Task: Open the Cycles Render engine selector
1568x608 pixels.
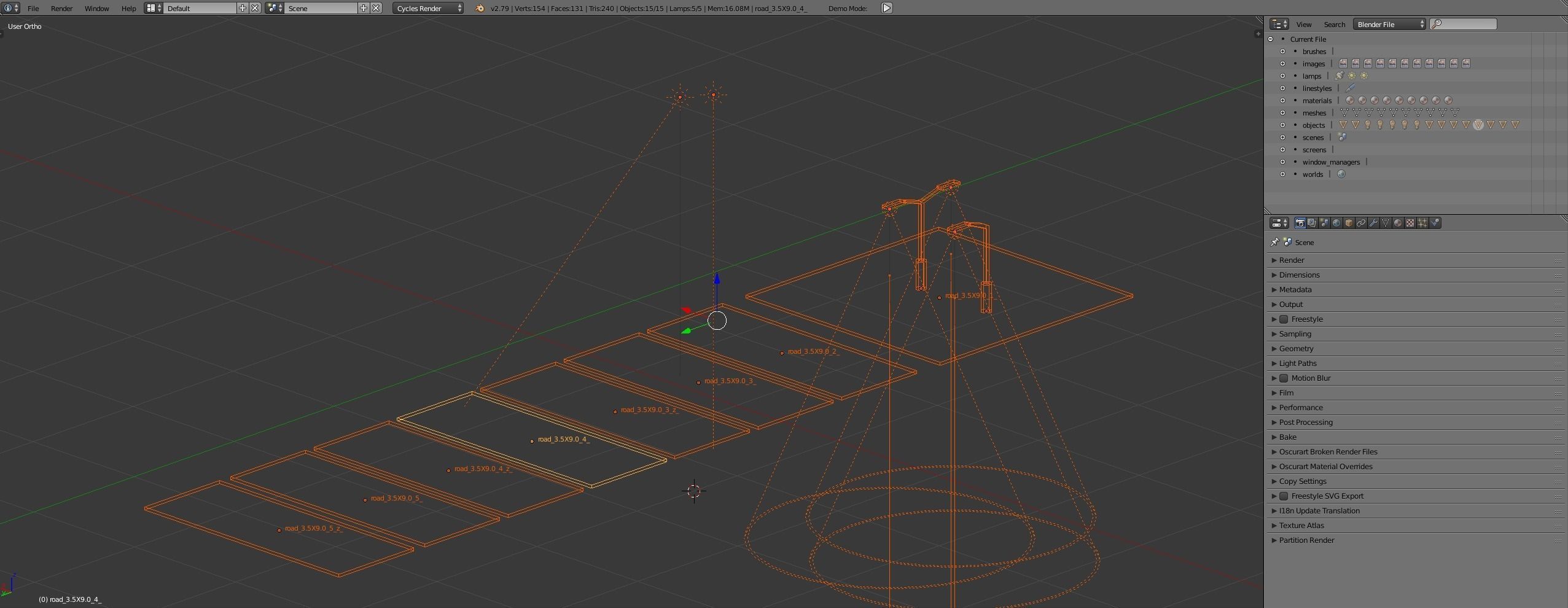Action: tap(427, 8)
